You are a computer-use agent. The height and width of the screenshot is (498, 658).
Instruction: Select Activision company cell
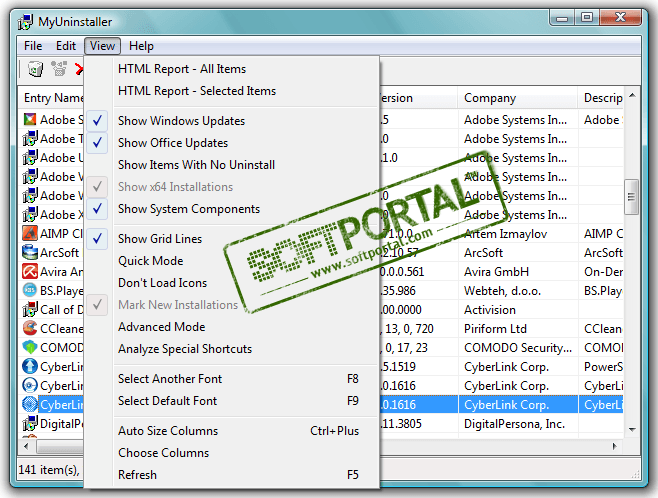point(518,310)
